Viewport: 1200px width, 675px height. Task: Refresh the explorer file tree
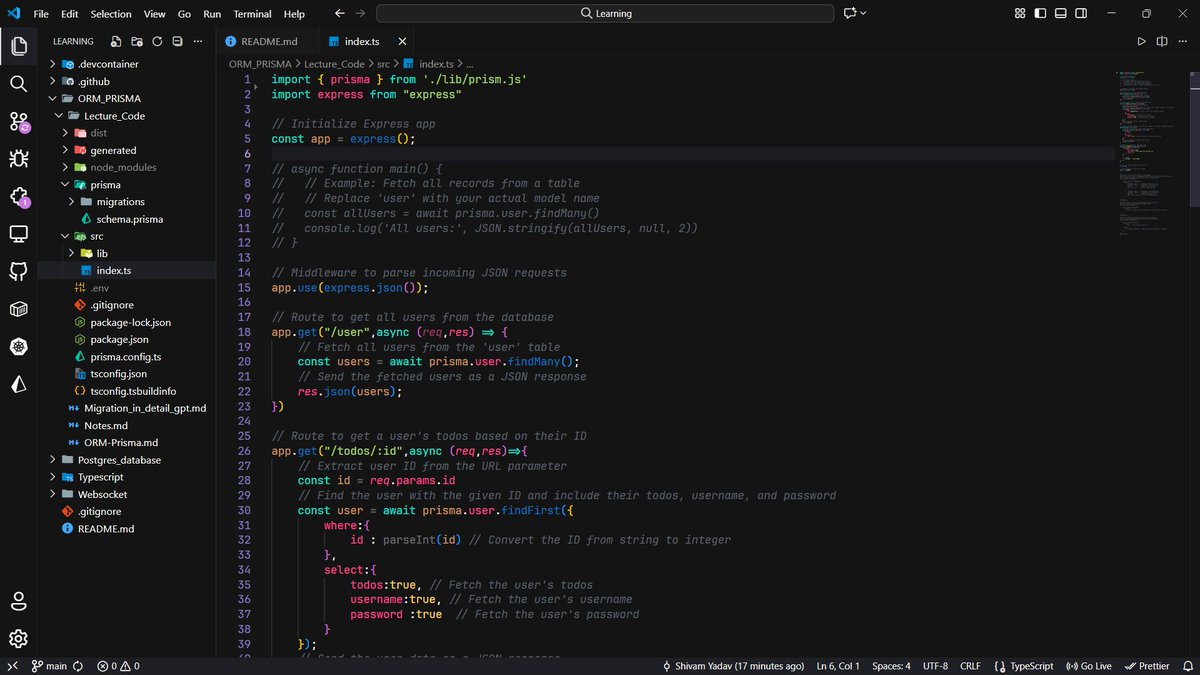click(157, 42)
